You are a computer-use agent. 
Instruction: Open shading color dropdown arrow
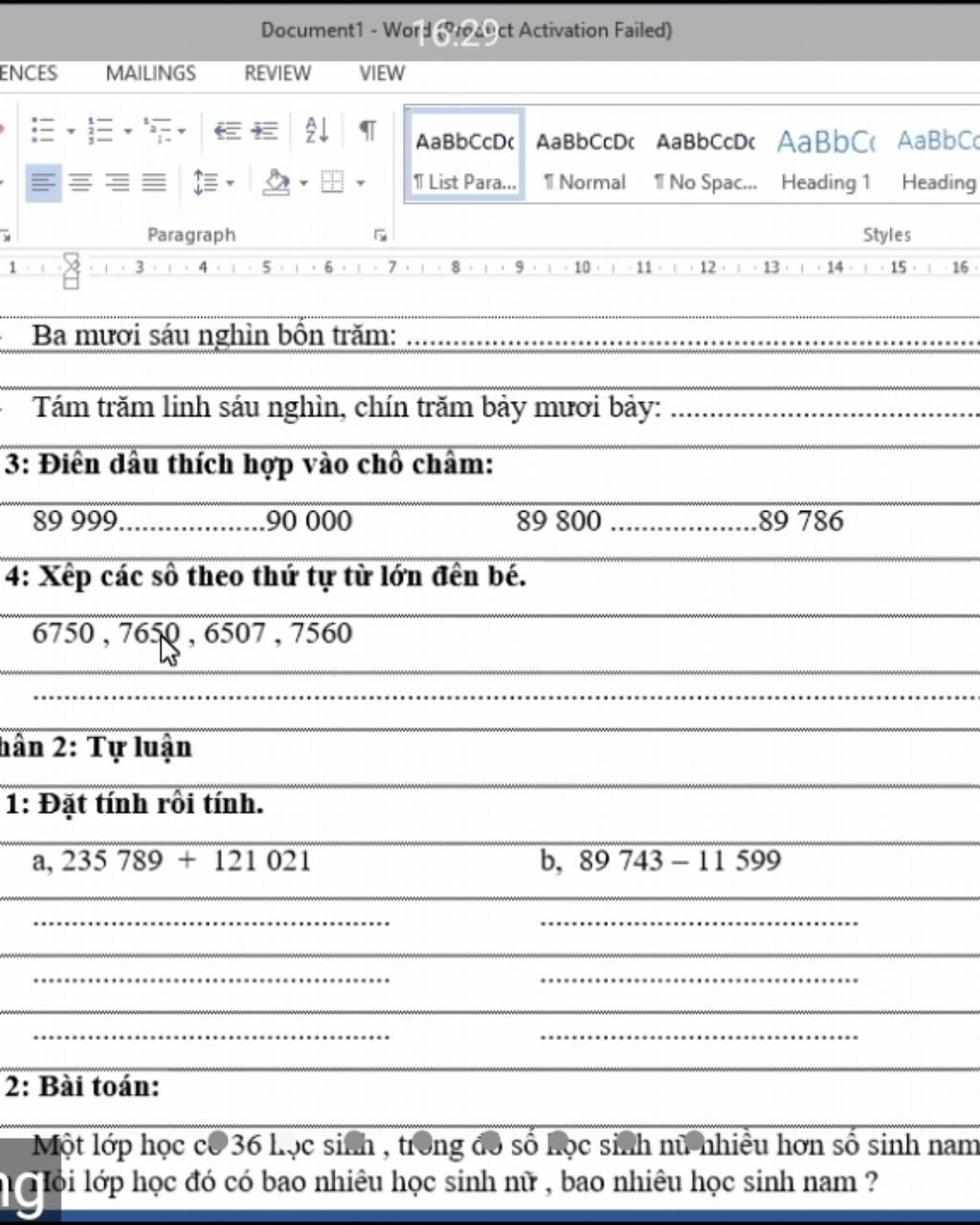(x=303, y=183)
